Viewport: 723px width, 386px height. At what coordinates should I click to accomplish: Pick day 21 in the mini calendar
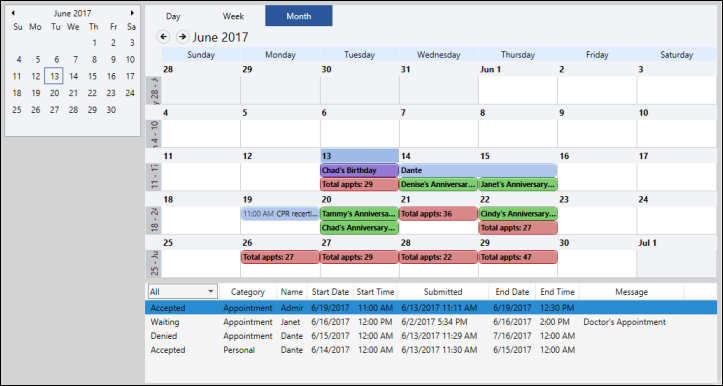pos(73,93)
